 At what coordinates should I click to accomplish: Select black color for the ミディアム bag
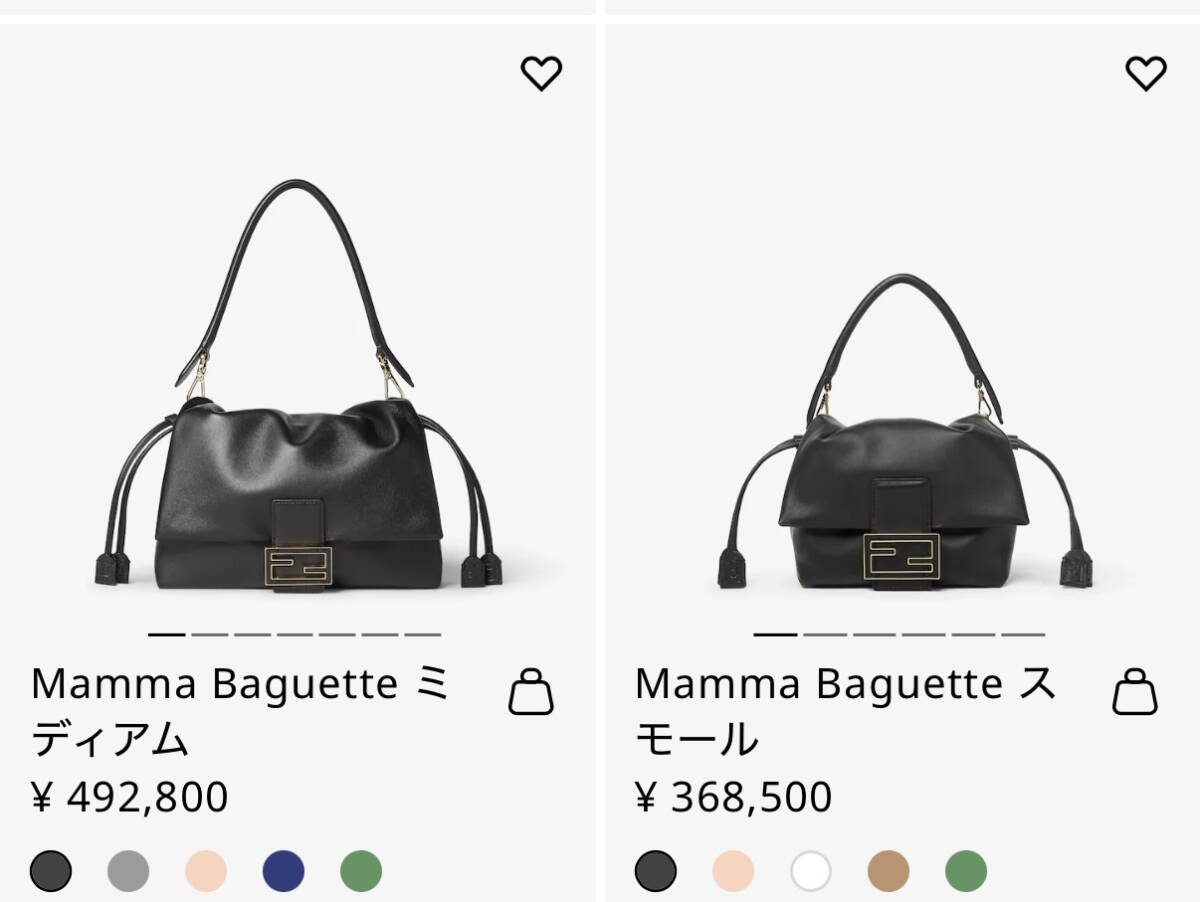pyautogui.click(x=51, y=871)
